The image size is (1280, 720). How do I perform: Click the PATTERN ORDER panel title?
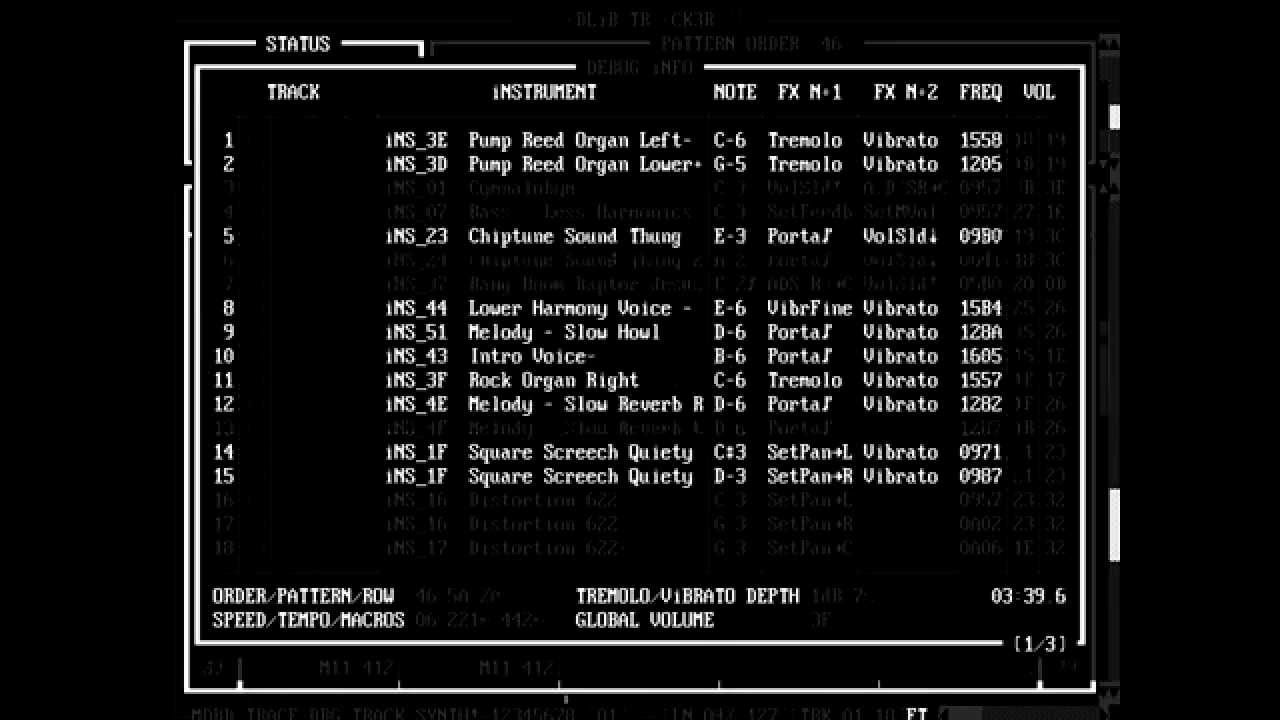click(x=750, y=44)
